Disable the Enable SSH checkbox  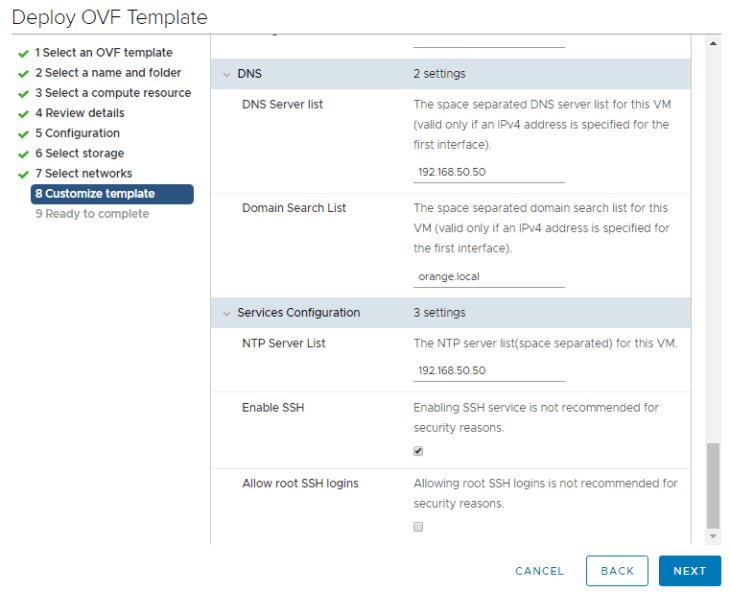[x=418, y=451]
